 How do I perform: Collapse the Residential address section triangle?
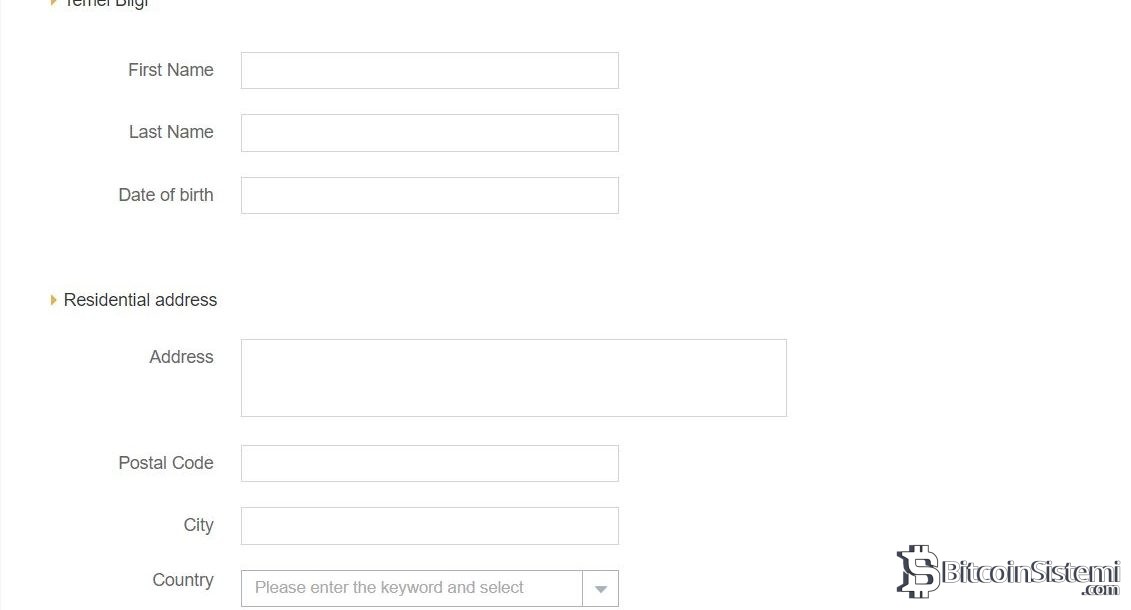tap(53, 300)
